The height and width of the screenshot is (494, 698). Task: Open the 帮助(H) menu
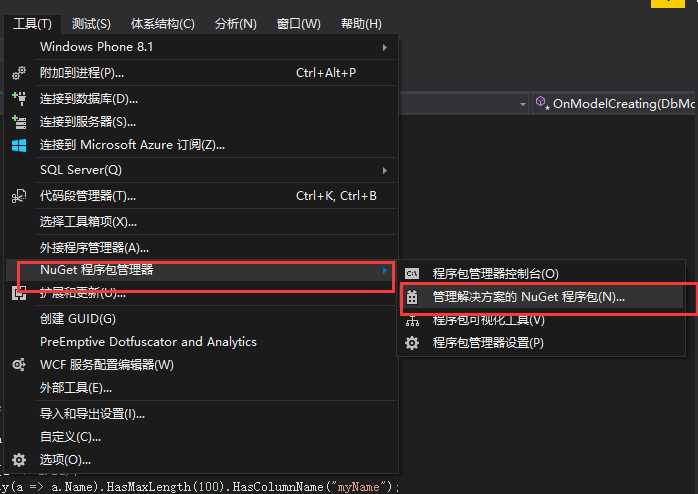(x=361, y=24)
